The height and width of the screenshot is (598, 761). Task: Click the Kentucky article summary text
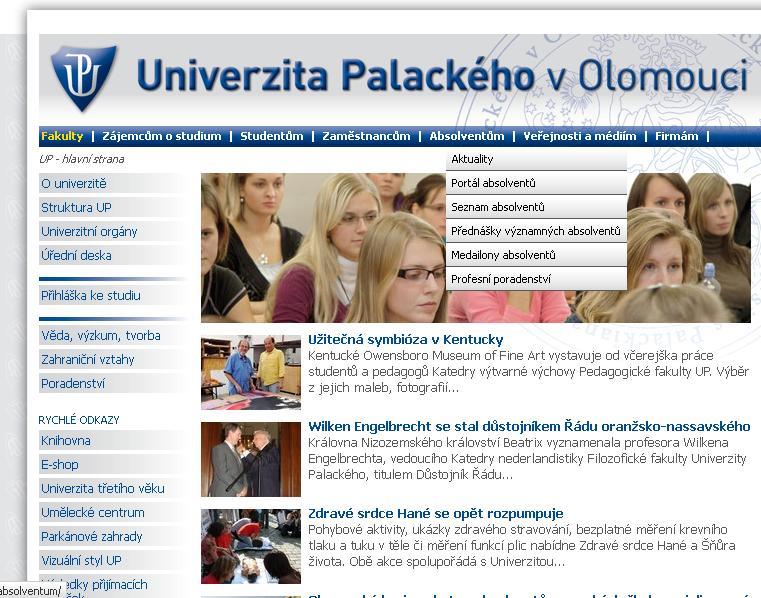(529, 372)
